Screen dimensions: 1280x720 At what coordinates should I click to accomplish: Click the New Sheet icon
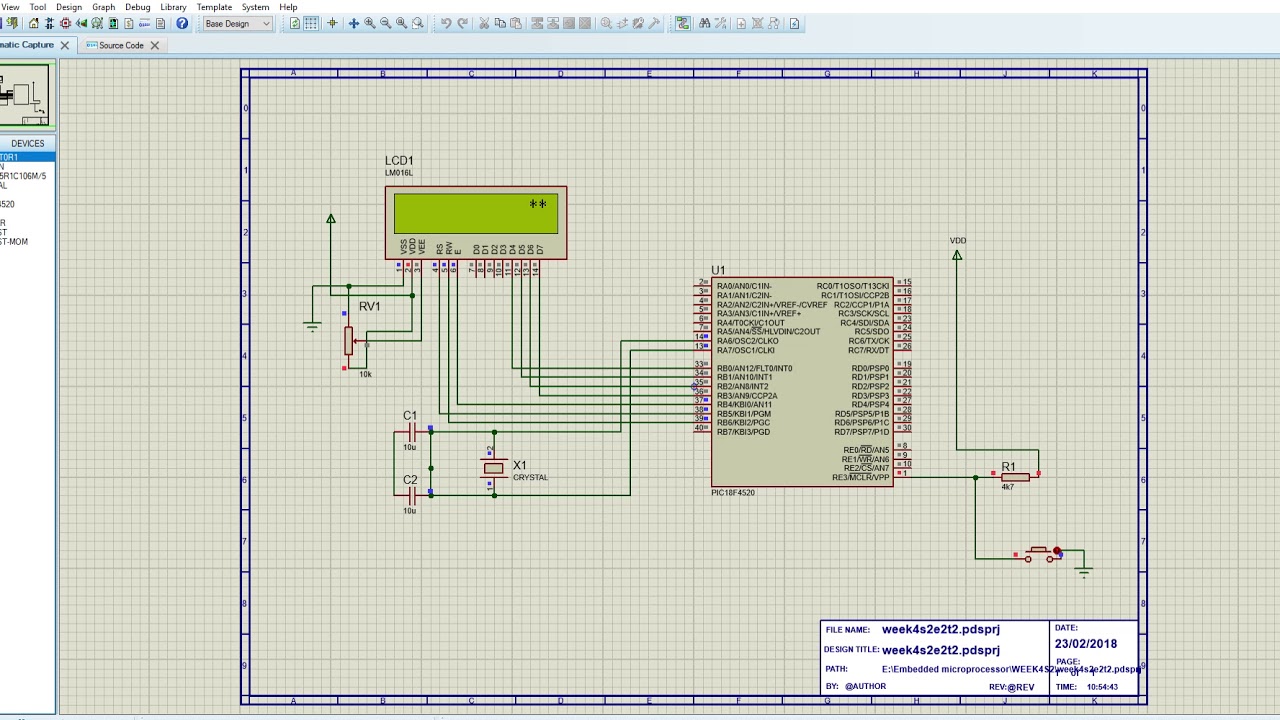741,23
